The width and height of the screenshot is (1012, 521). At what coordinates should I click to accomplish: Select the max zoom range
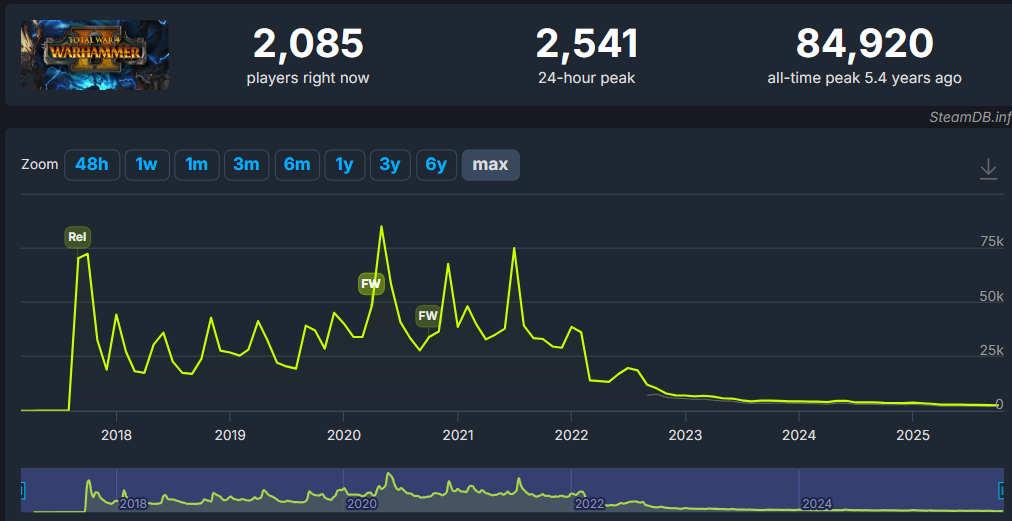click(491, 165)
